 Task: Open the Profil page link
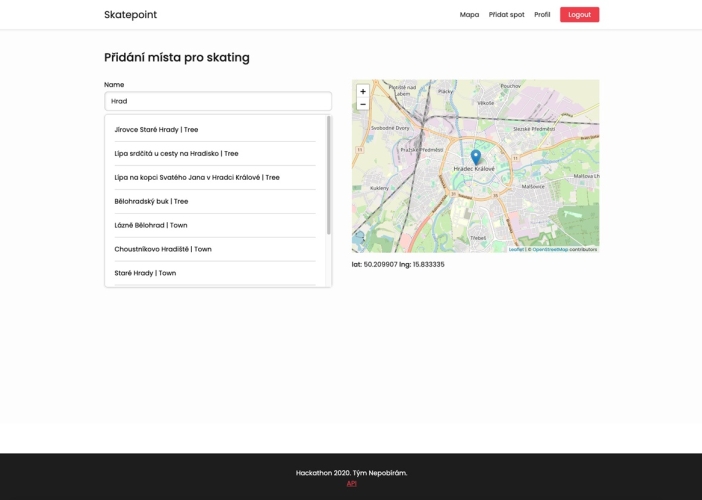coord(542,15)
